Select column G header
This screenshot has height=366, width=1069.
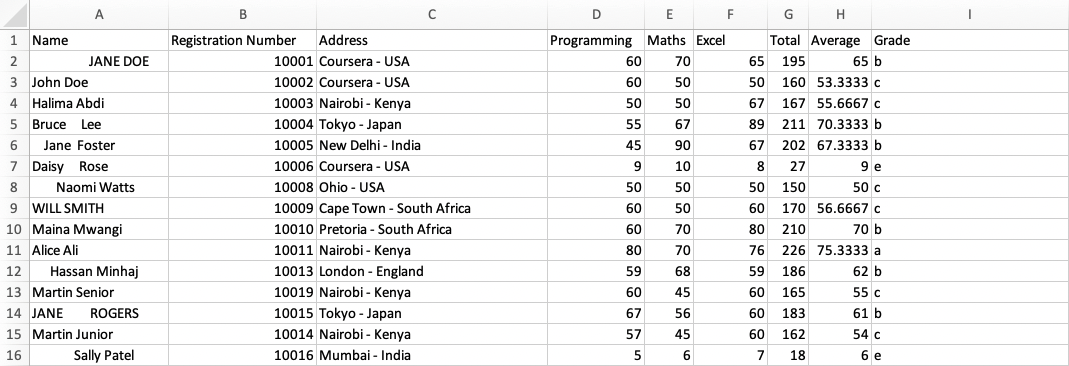(x=788, y=14)
